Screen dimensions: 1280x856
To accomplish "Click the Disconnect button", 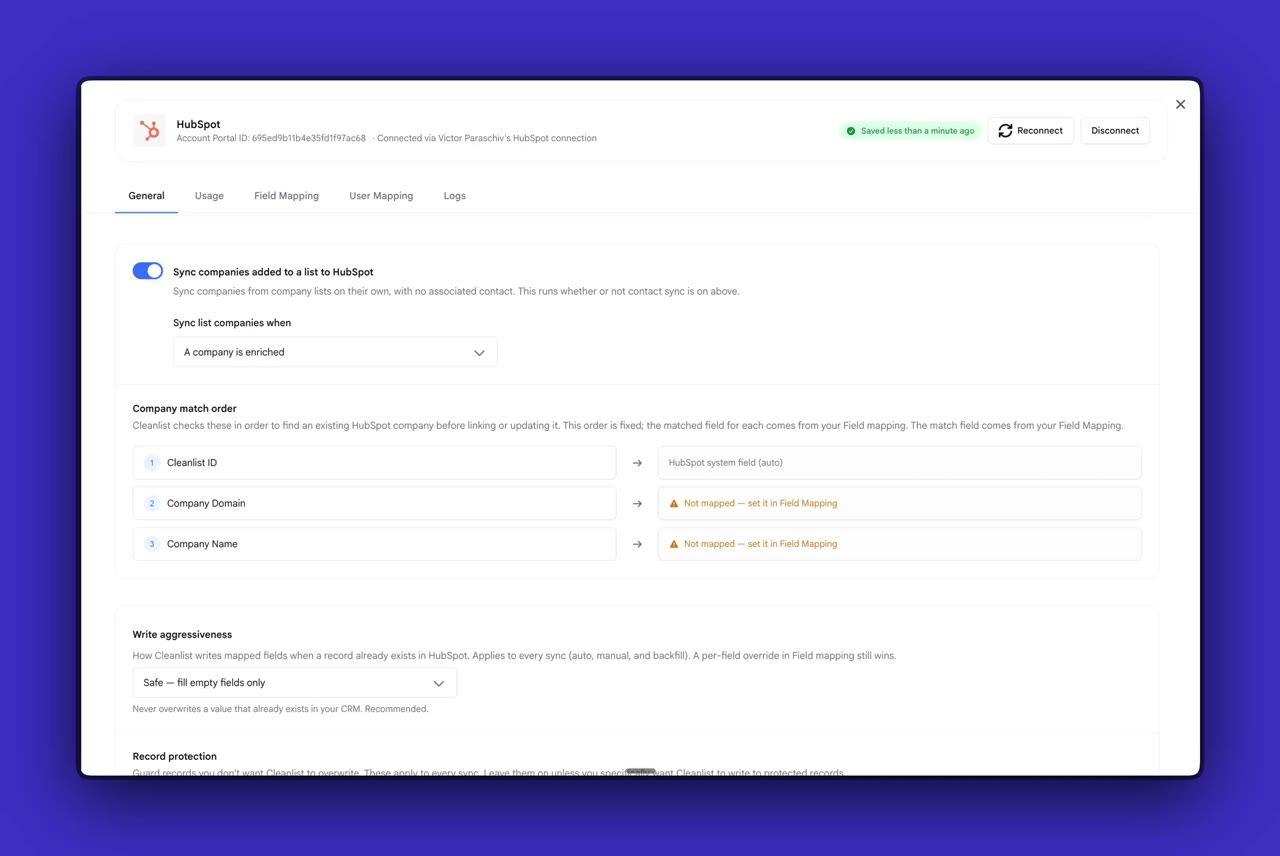I will (x=1115, y=131).
